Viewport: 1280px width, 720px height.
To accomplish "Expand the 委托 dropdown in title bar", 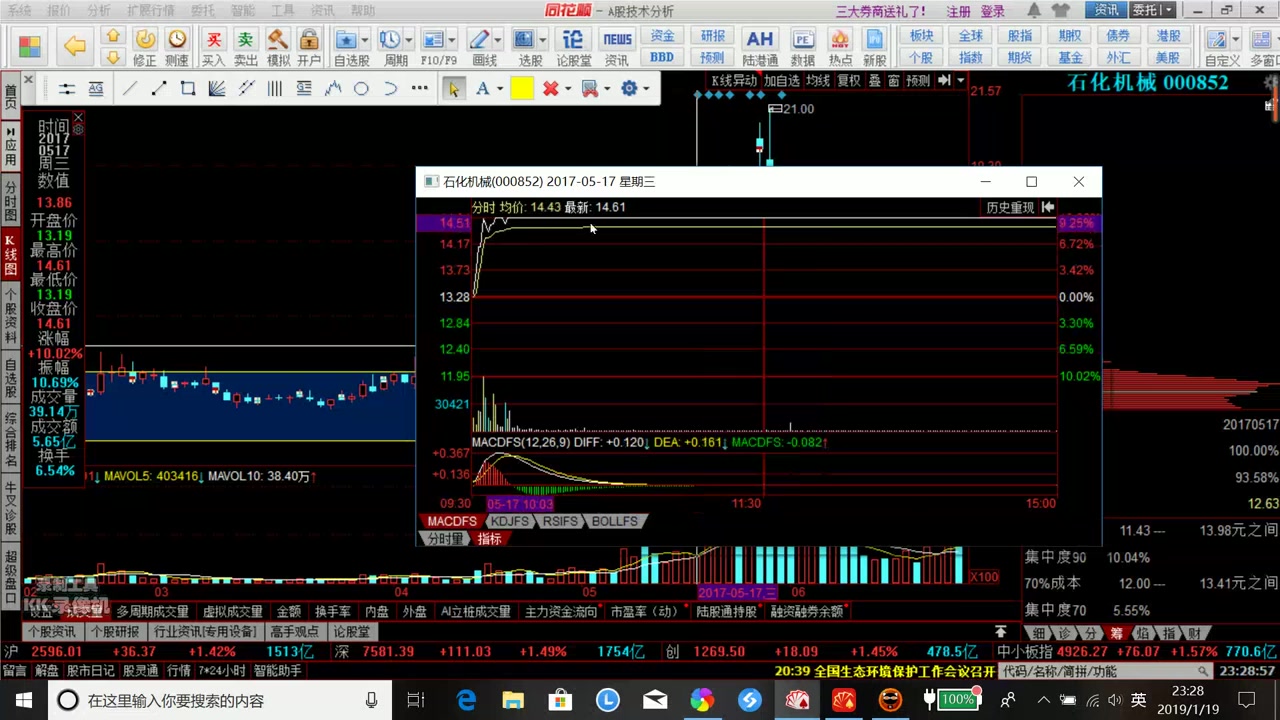I will [x=1166, y=11].
